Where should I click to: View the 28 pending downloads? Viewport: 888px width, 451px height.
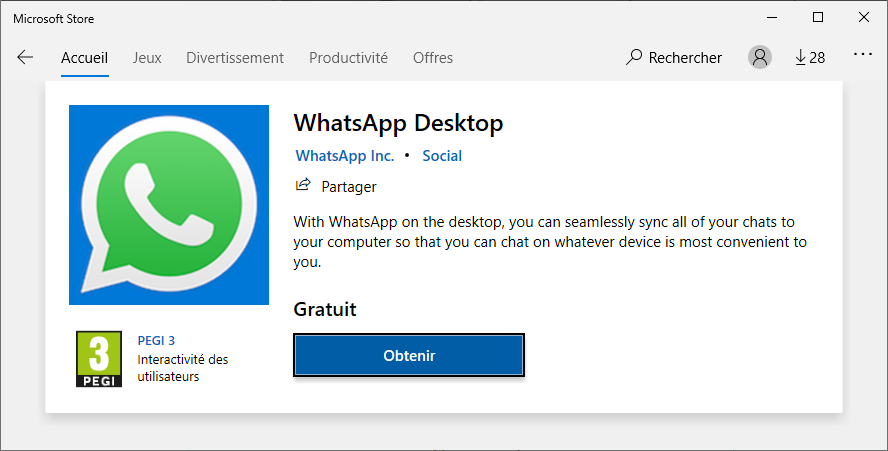coord(810,57)
